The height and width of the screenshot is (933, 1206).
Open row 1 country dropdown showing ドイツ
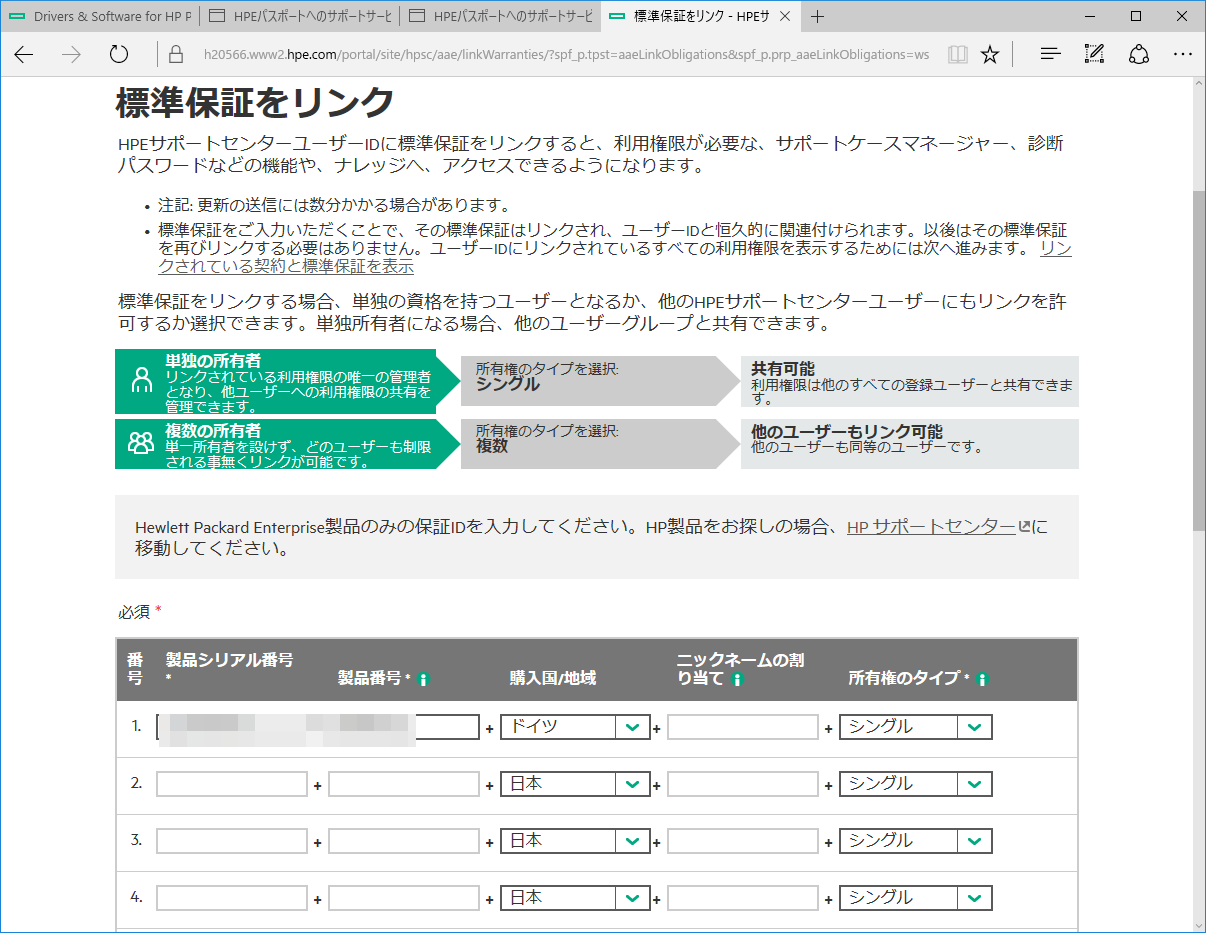[575, 727]
